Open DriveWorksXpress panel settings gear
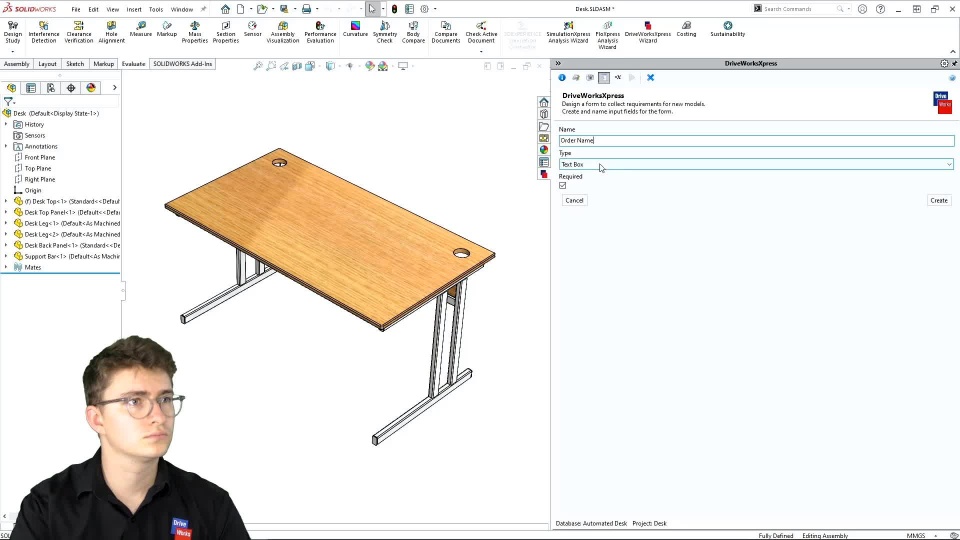Viewport: 960px width, 540px height. pos(944,64)
